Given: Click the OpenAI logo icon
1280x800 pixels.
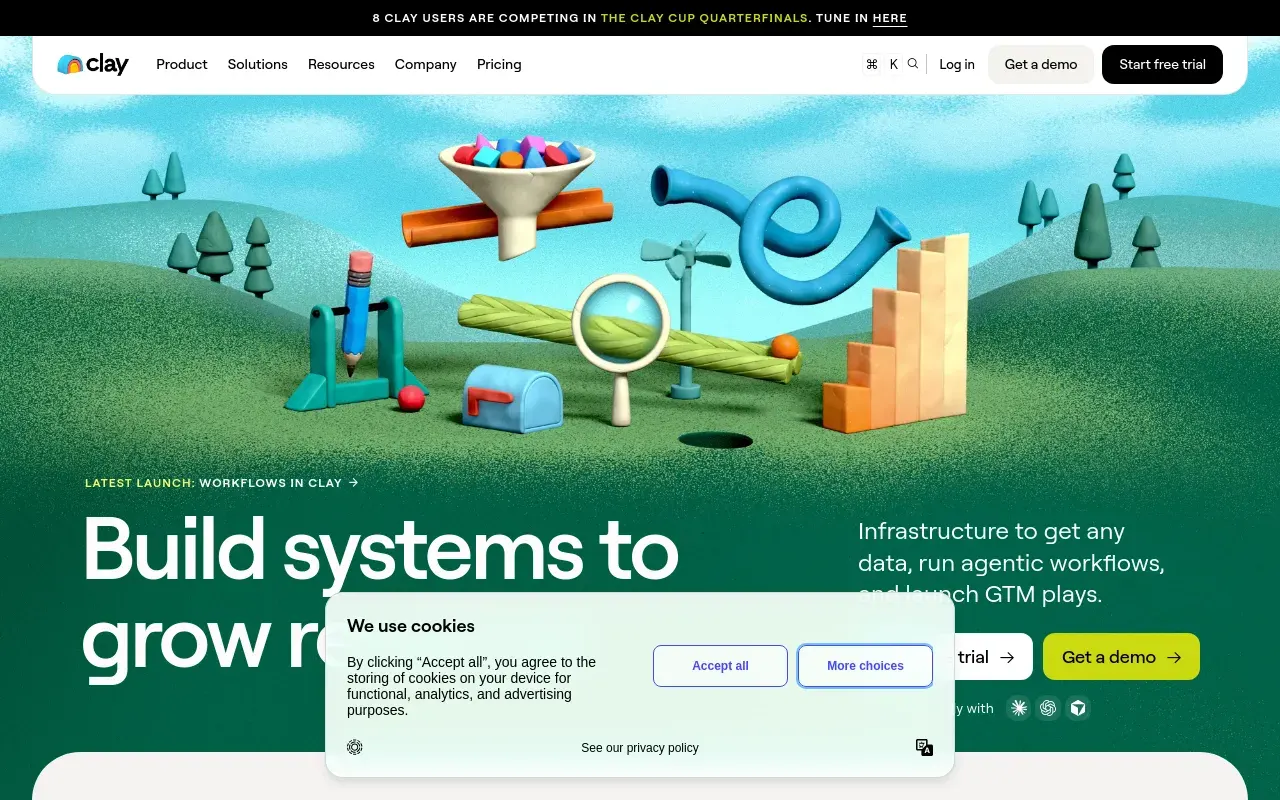Looking at the screenshot, I should pos(1048,708).
